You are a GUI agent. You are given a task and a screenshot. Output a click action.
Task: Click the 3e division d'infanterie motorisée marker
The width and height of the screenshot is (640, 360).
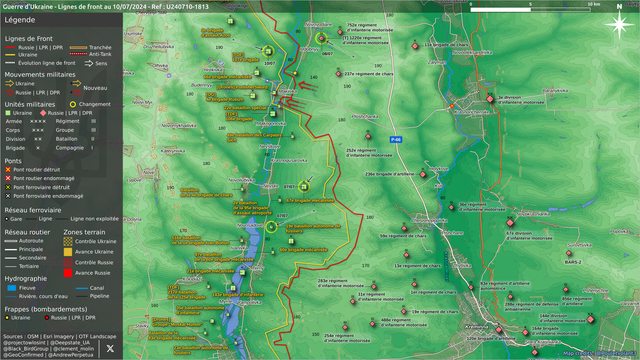490,99
